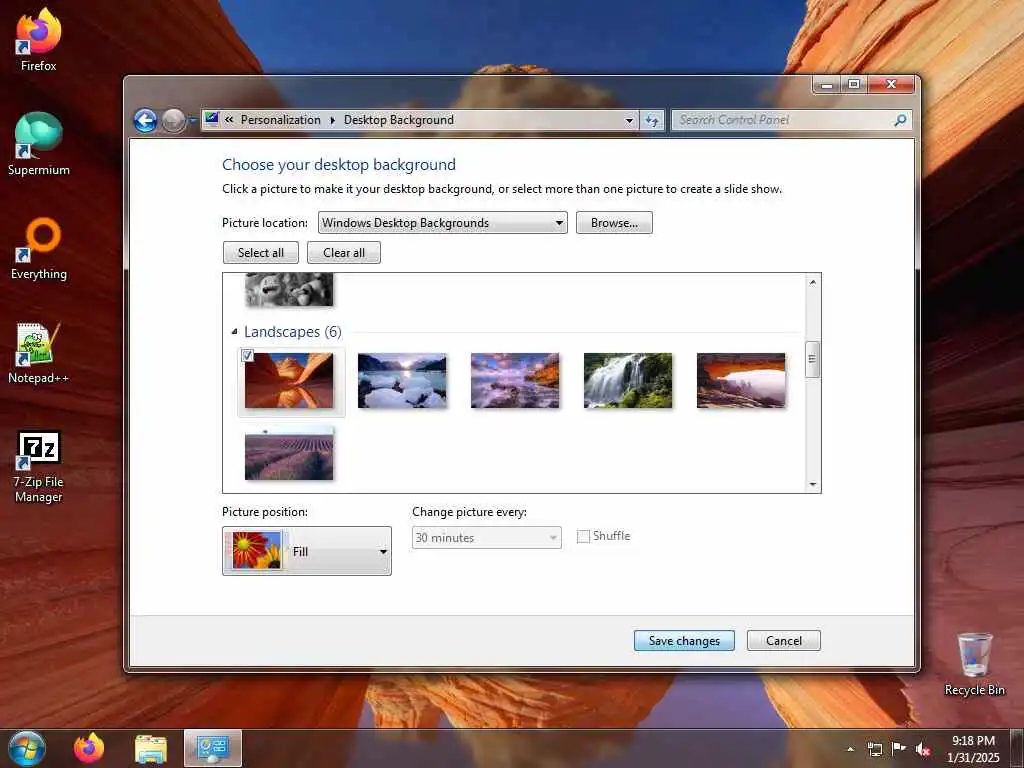The width and height of the screenshot is (1024, 768).
Task: Click the wallpaper list scroll up arrow
Action: [x=812, y=282]
